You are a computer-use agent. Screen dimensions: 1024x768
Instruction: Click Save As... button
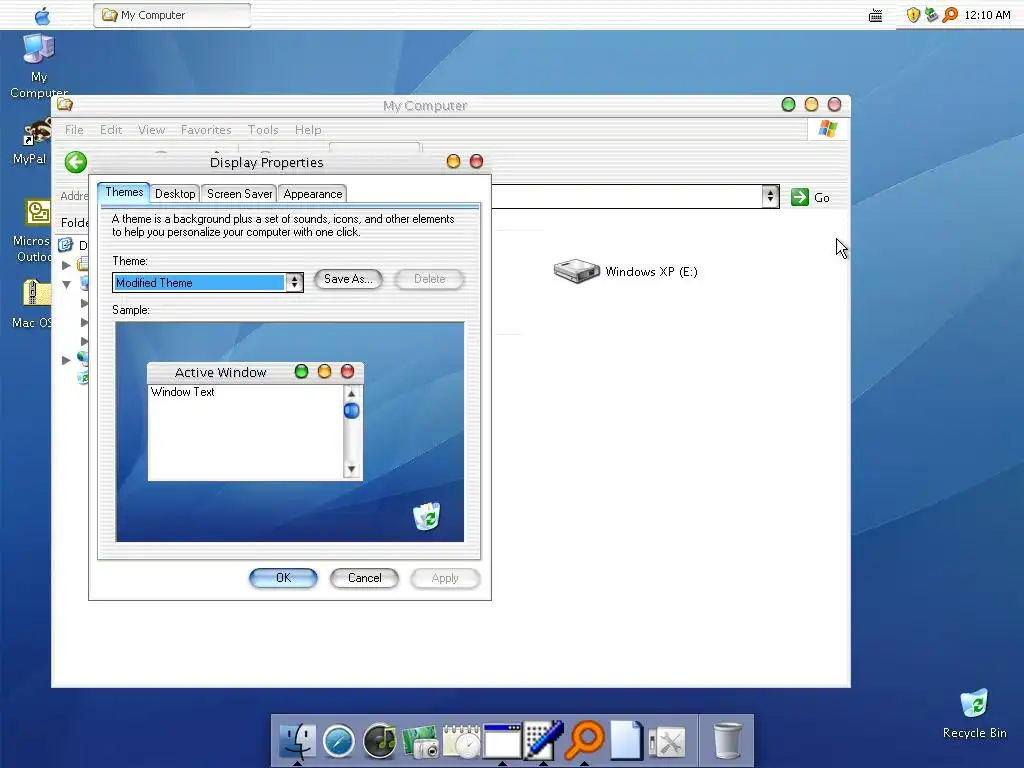348,279
